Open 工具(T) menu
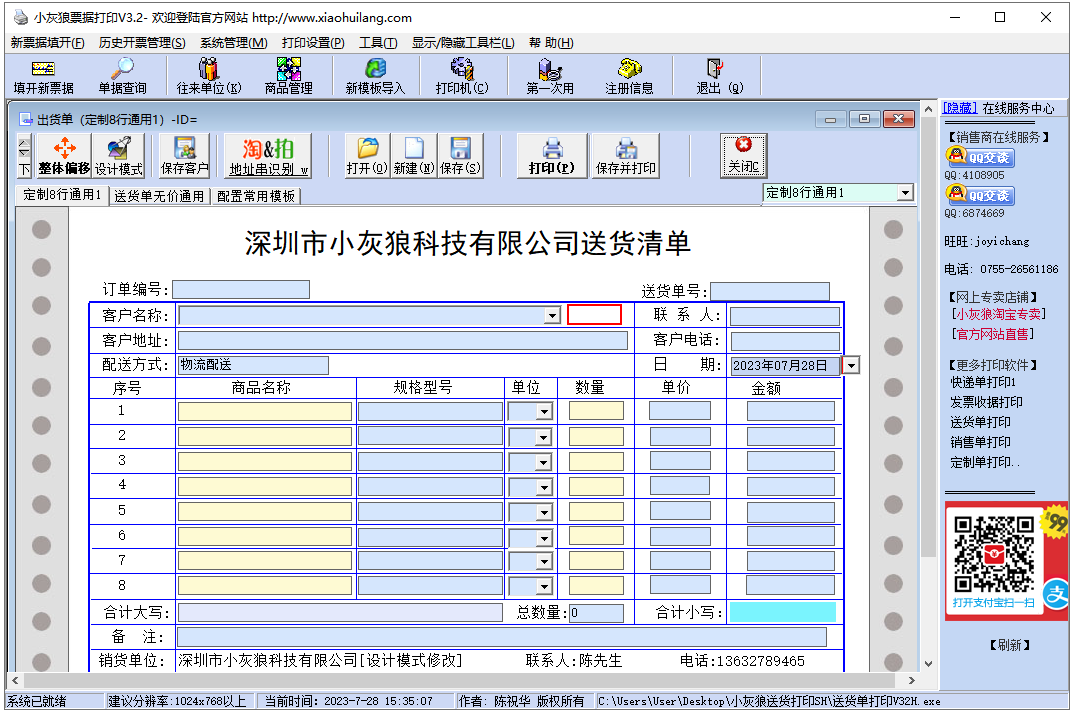This screenshot has width=1073, height=713. tap(378, 42)
